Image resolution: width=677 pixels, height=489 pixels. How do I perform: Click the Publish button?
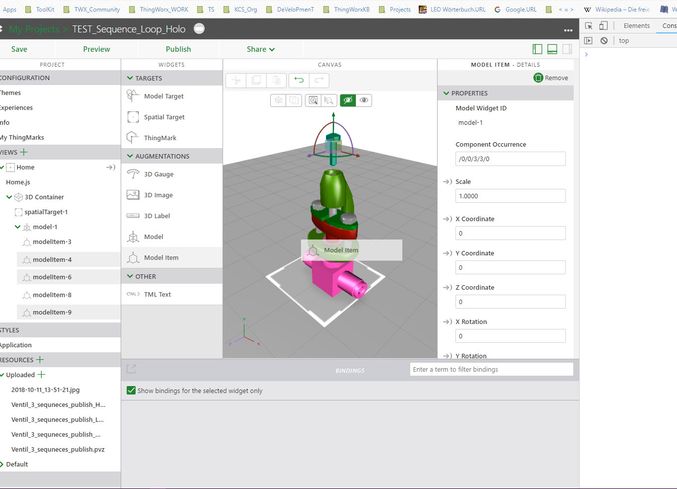pyautogui.click(x=178, y=49)
